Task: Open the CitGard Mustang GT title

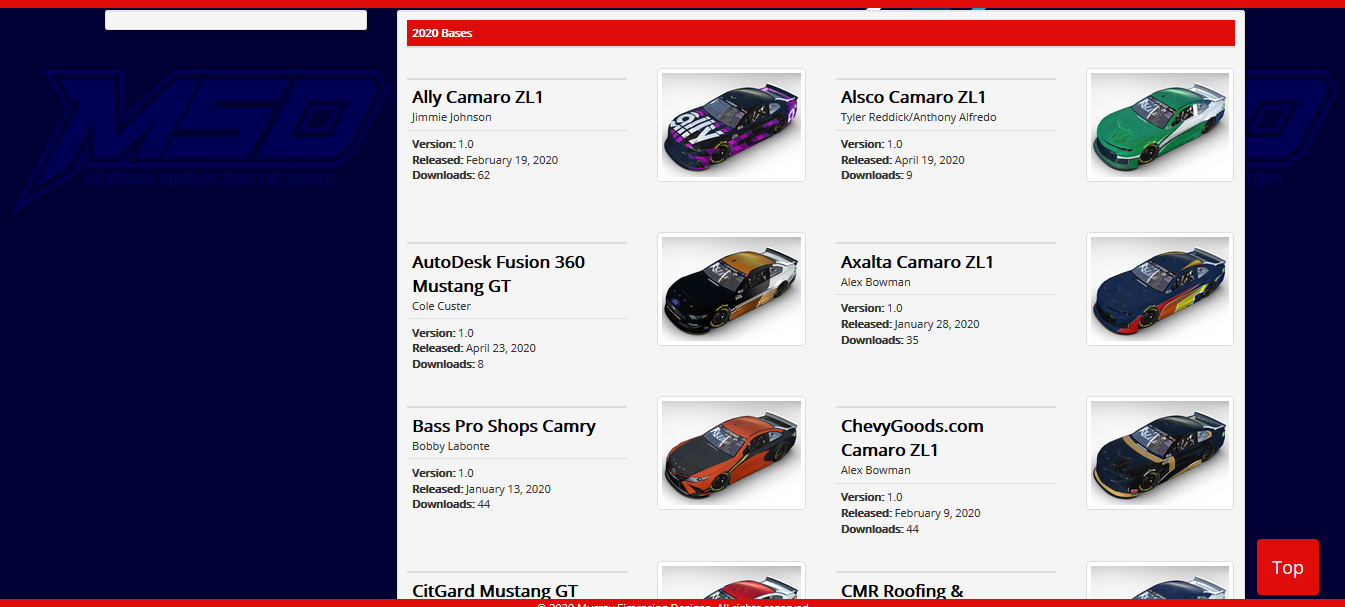Action: [x=495, y=590]
